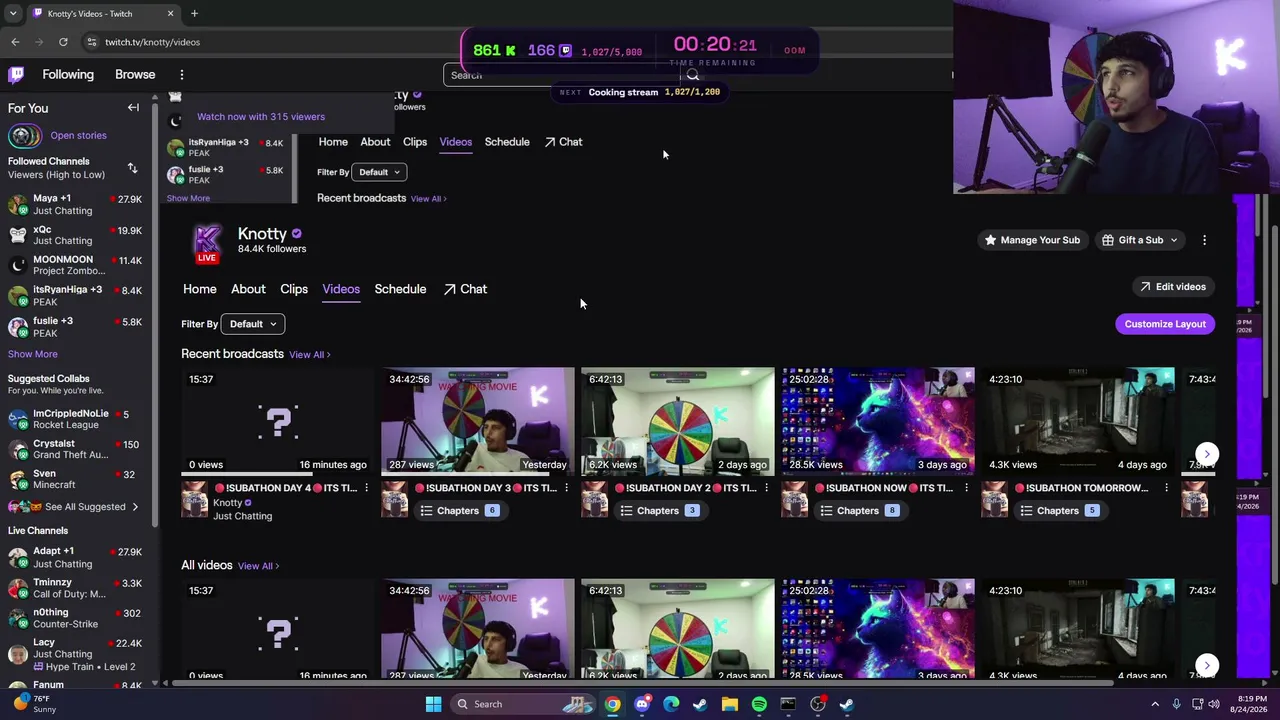Image resolution: width=1280 pixels, height=720 pixels.
Task: Open the Filter By Default dropdown
Action: click(x=252, y=324)
